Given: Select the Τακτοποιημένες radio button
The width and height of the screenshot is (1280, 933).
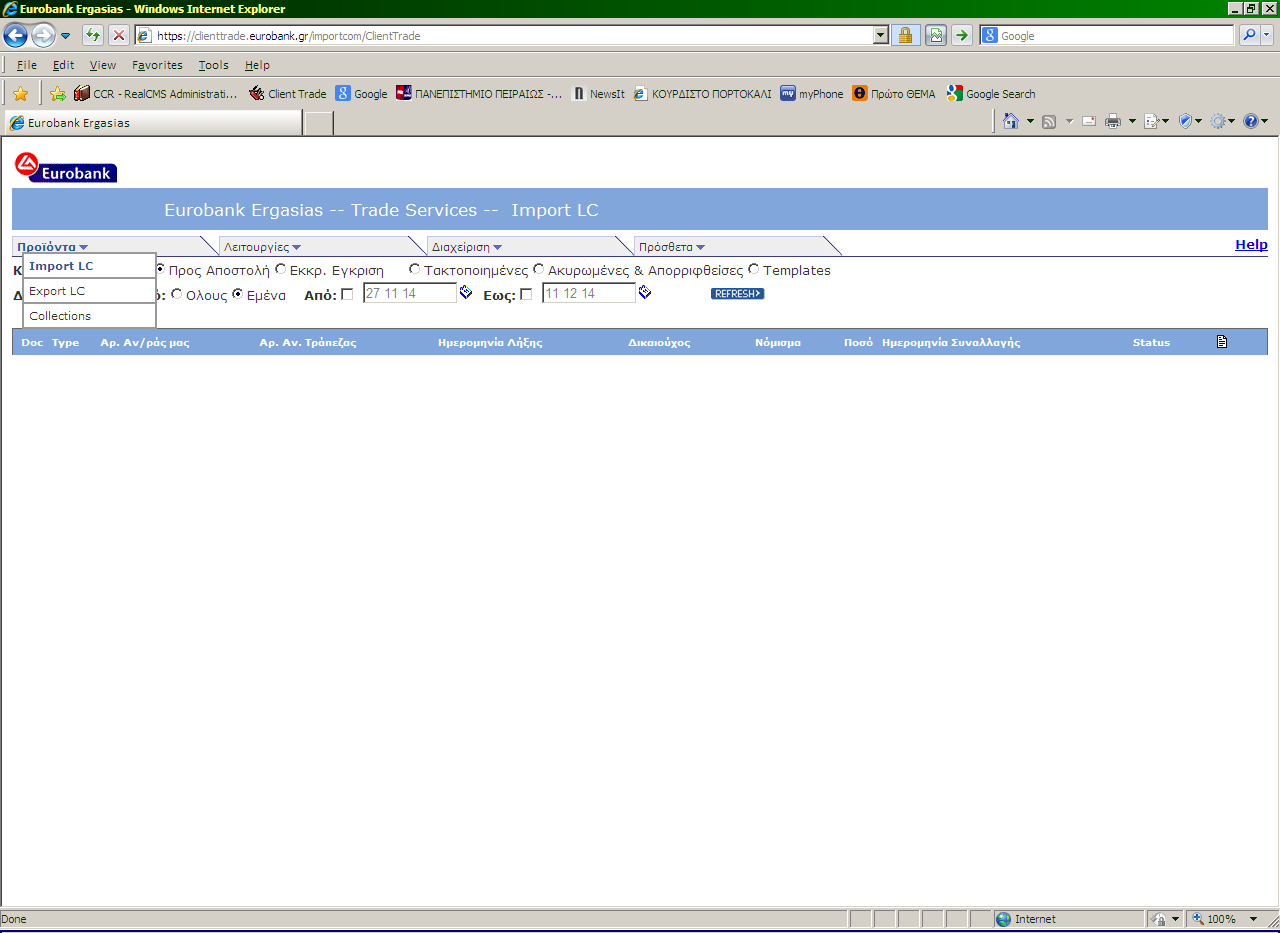Looking at the screenshot, I should point(415,270).
